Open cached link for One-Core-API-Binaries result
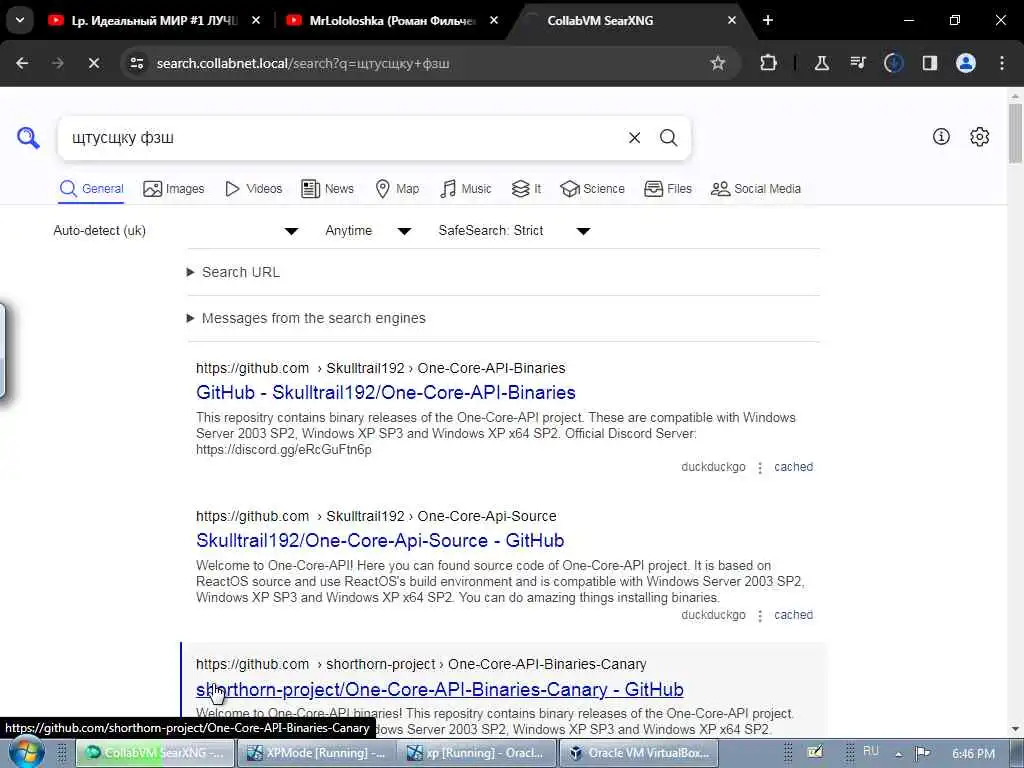 pyautogui.click(x=793, y=467)
